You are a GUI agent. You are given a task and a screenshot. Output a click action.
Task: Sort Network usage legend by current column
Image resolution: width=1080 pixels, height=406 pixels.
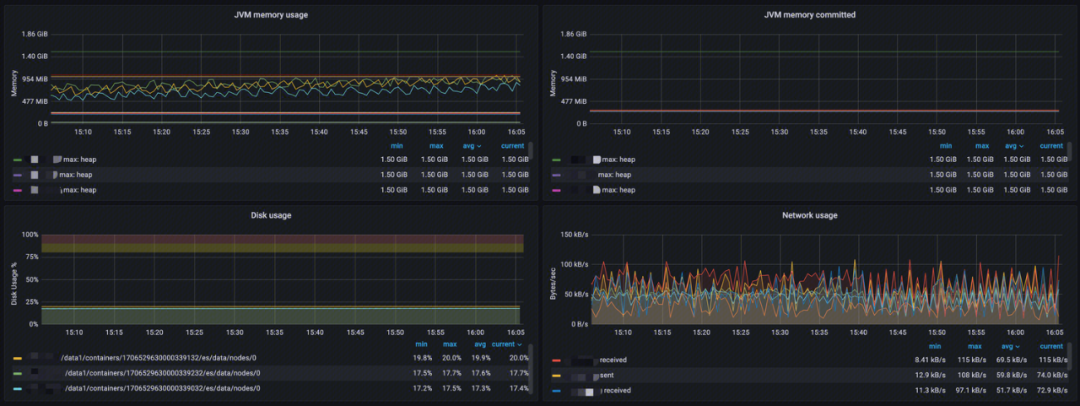1051,344
